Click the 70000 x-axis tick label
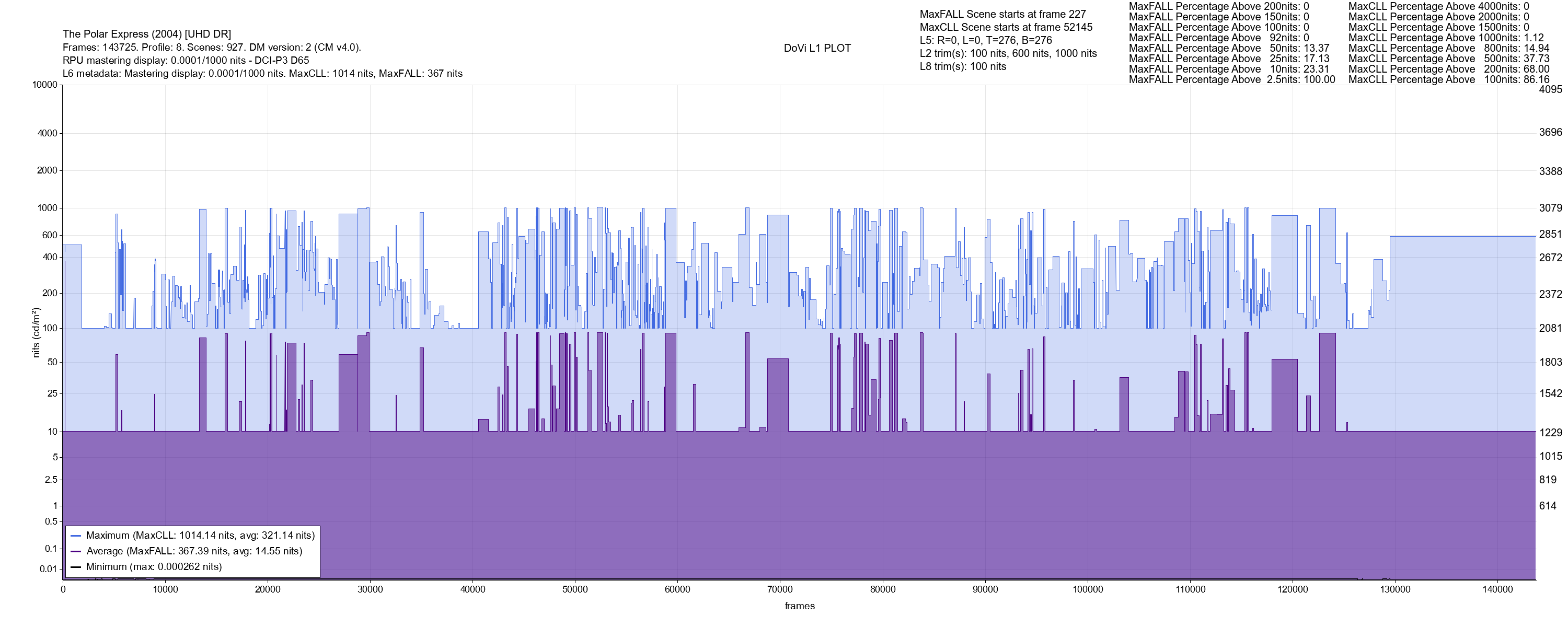 (x=780, y=589)
